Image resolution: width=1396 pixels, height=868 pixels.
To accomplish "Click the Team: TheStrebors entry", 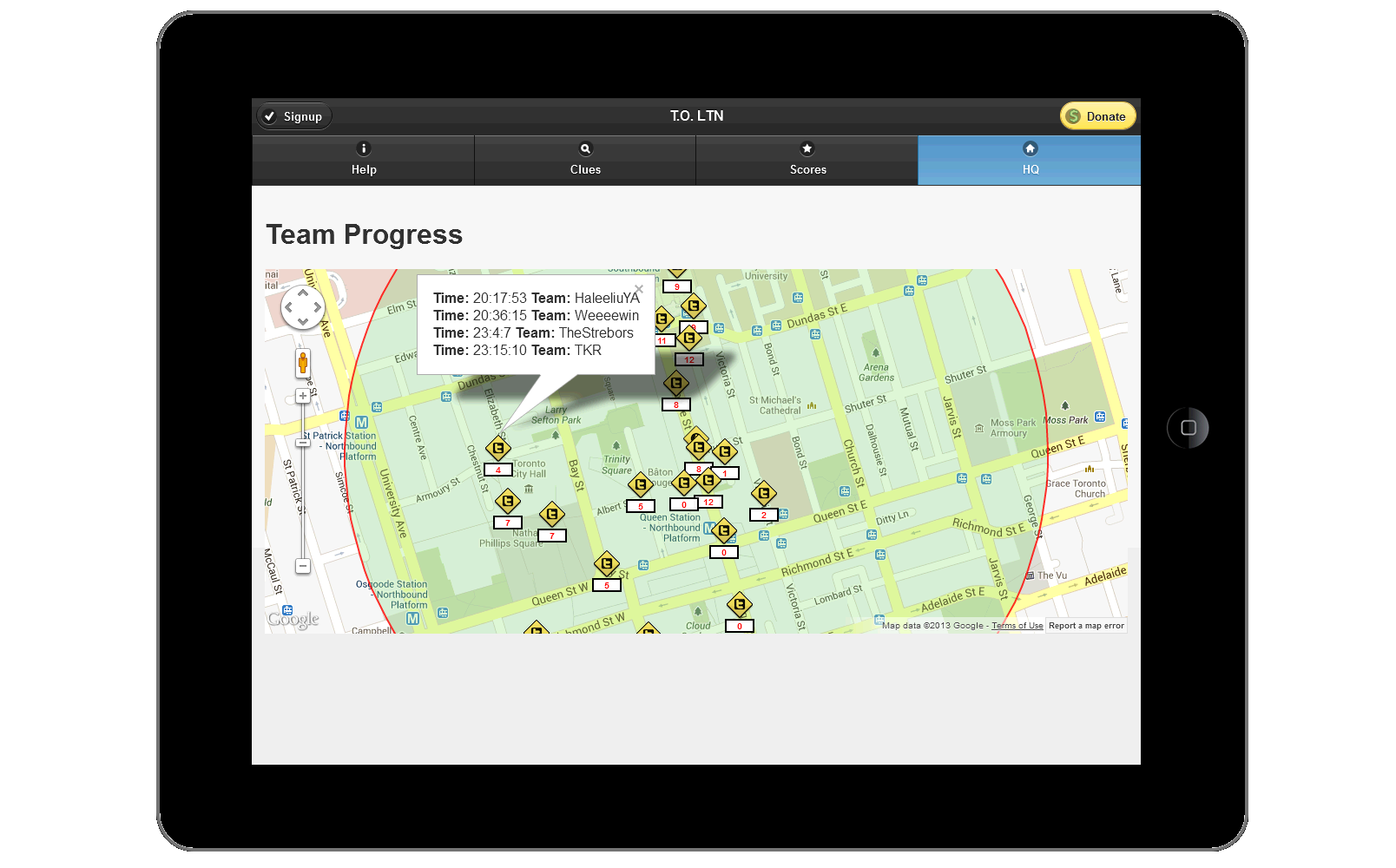I will pyautogui.click(x=575, y=332).
